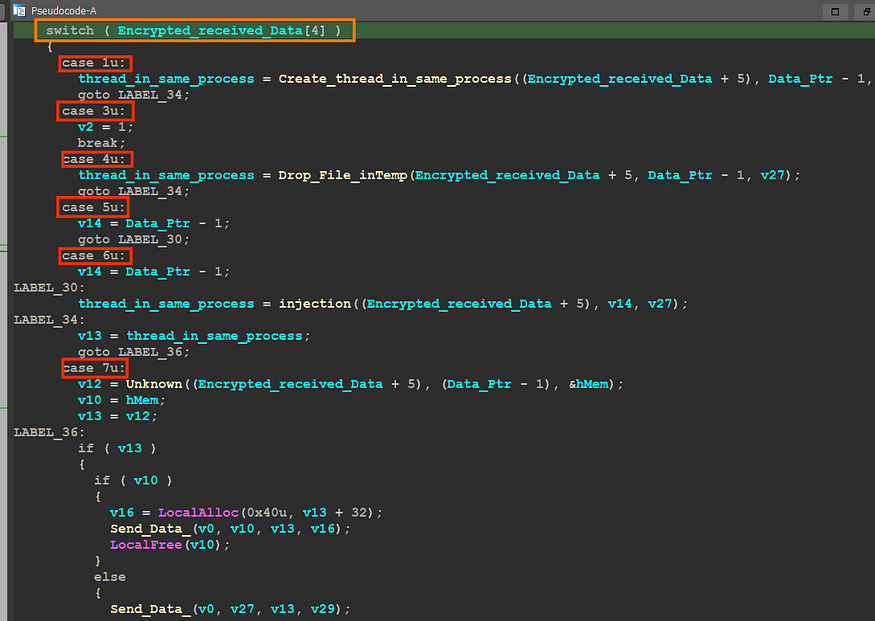Screen dimensions: 875x621
Task: Click the case 6u: label
Action: pos(94,256)
